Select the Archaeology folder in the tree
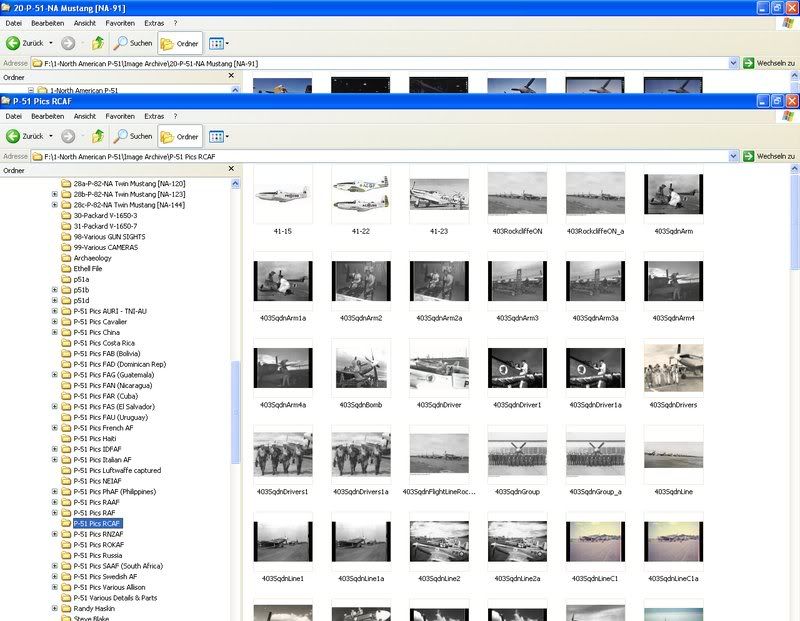The width and height of the screenshot is (800, 621). coord(92,258)
